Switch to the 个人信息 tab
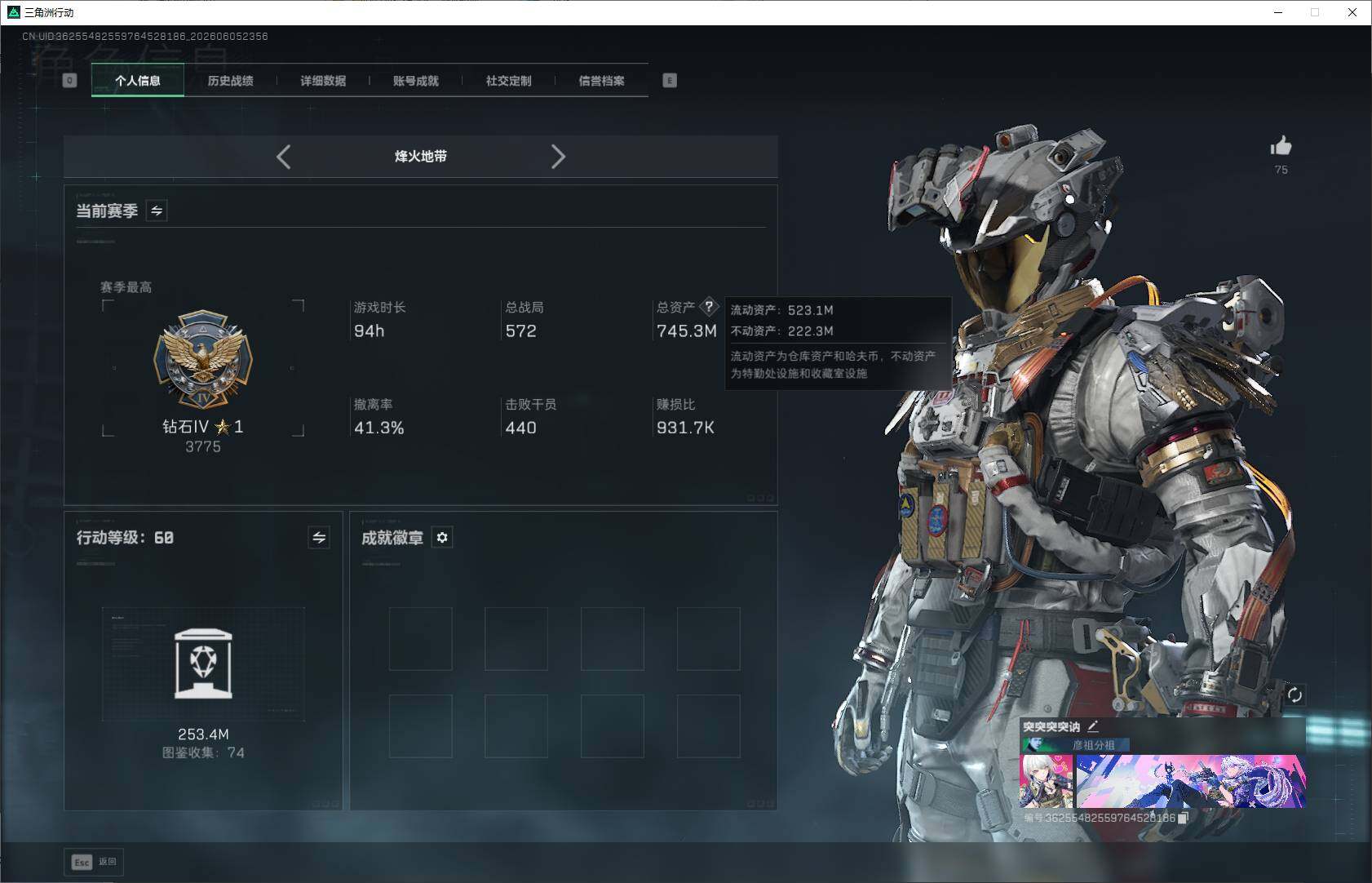Screen dimensions: 1372x883 coord(138,80)
